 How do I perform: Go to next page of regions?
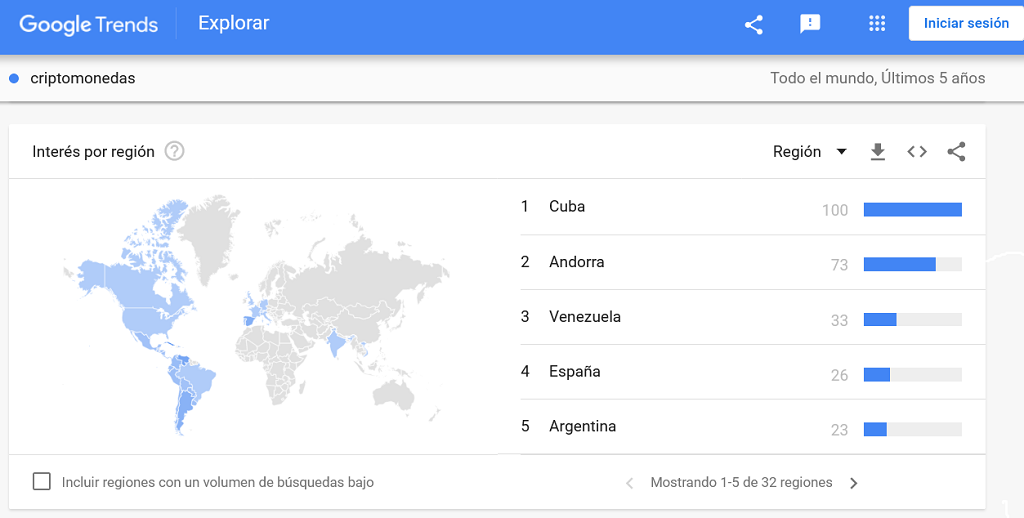(x=854, y=483)
